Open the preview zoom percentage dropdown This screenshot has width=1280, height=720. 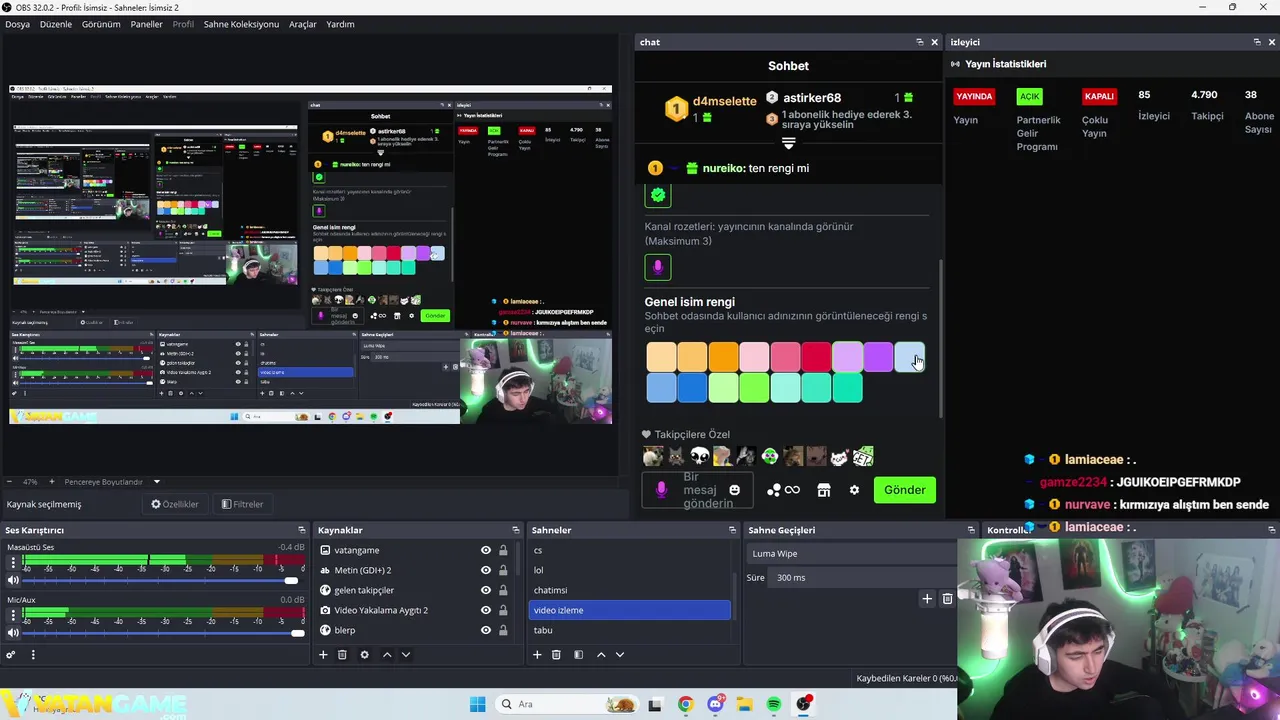click(x=30, y=482)
